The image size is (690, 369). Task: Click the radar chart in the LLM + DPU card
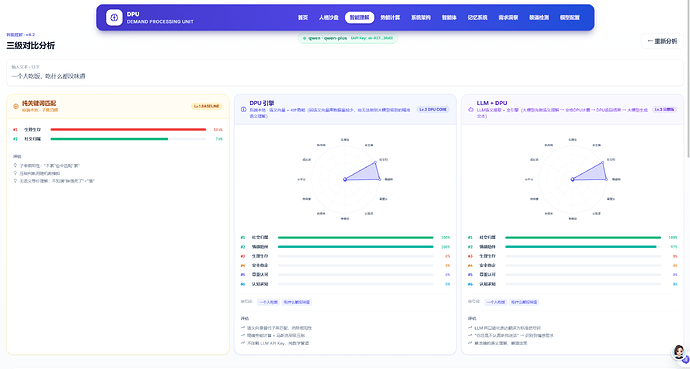pos(573,179)
